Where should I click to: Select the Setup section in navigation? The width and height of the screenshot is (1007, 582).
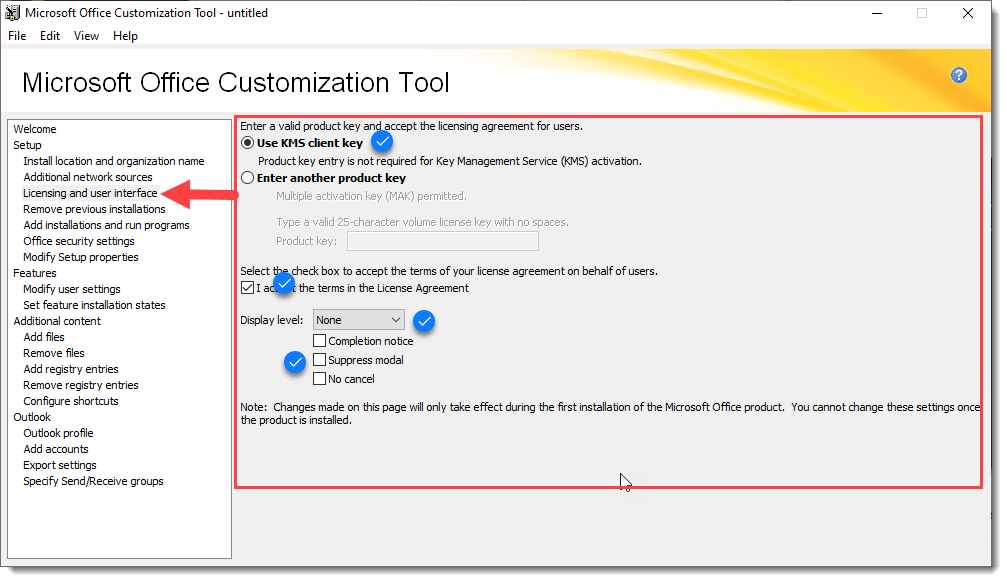point(27,145)
